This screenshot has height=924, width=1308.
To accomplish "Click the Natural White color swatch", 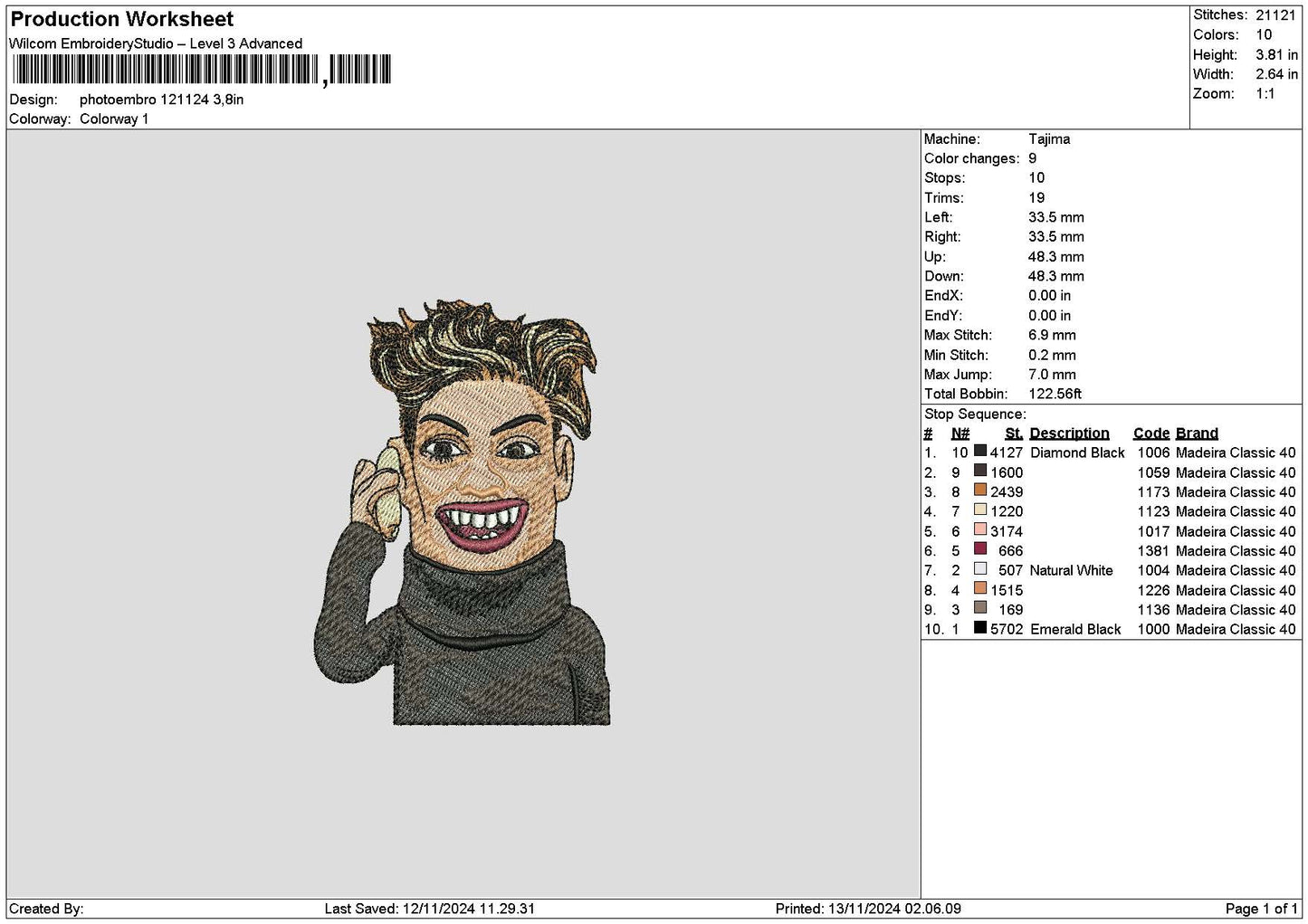I will (x=980, y=569).
